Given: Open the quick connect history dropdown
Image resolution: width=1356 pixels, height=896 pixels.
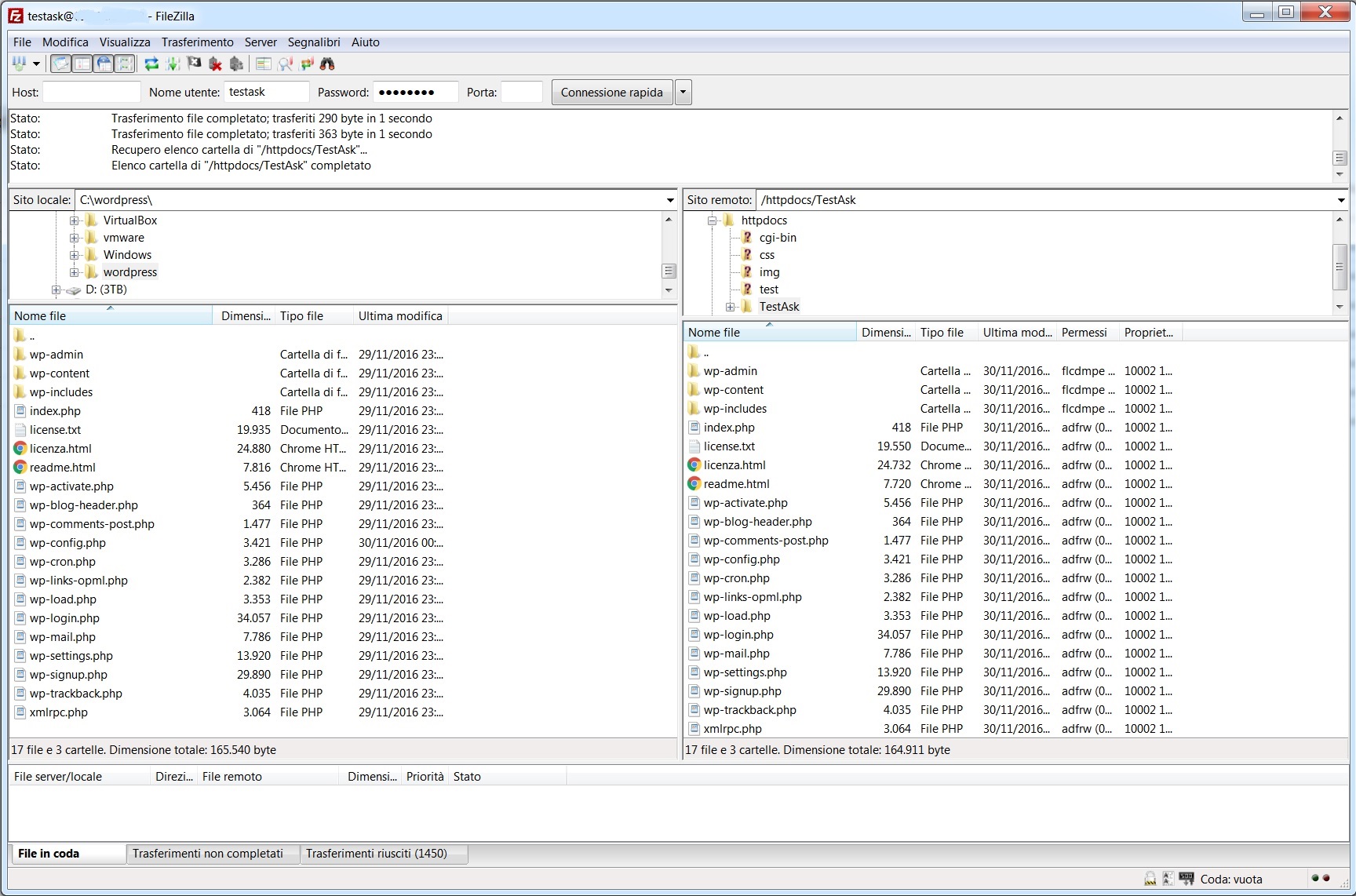Looking at the screenshot, I should [x=683, y=92].
